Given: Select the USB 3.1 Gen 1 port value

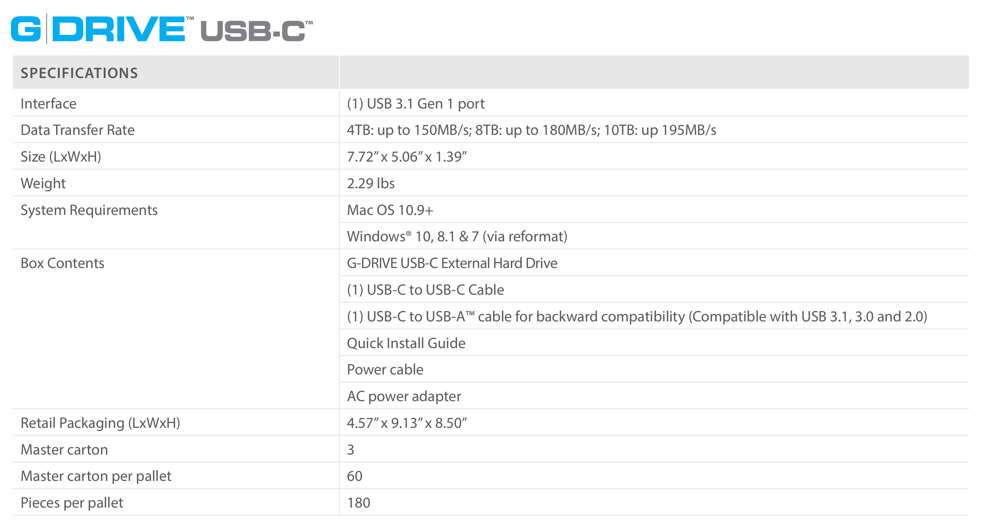Looking at the screenshot, I should tap(415, 103).
